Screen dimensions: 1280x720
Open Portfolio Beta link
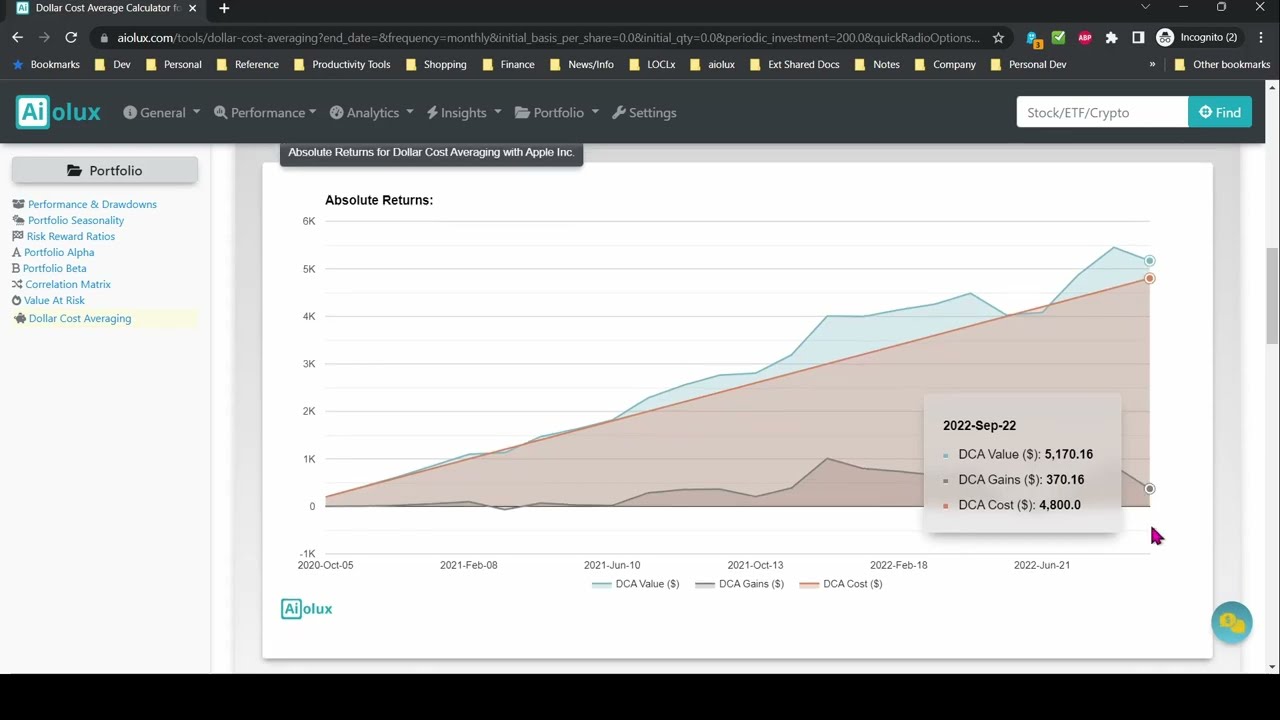point(54,268)
